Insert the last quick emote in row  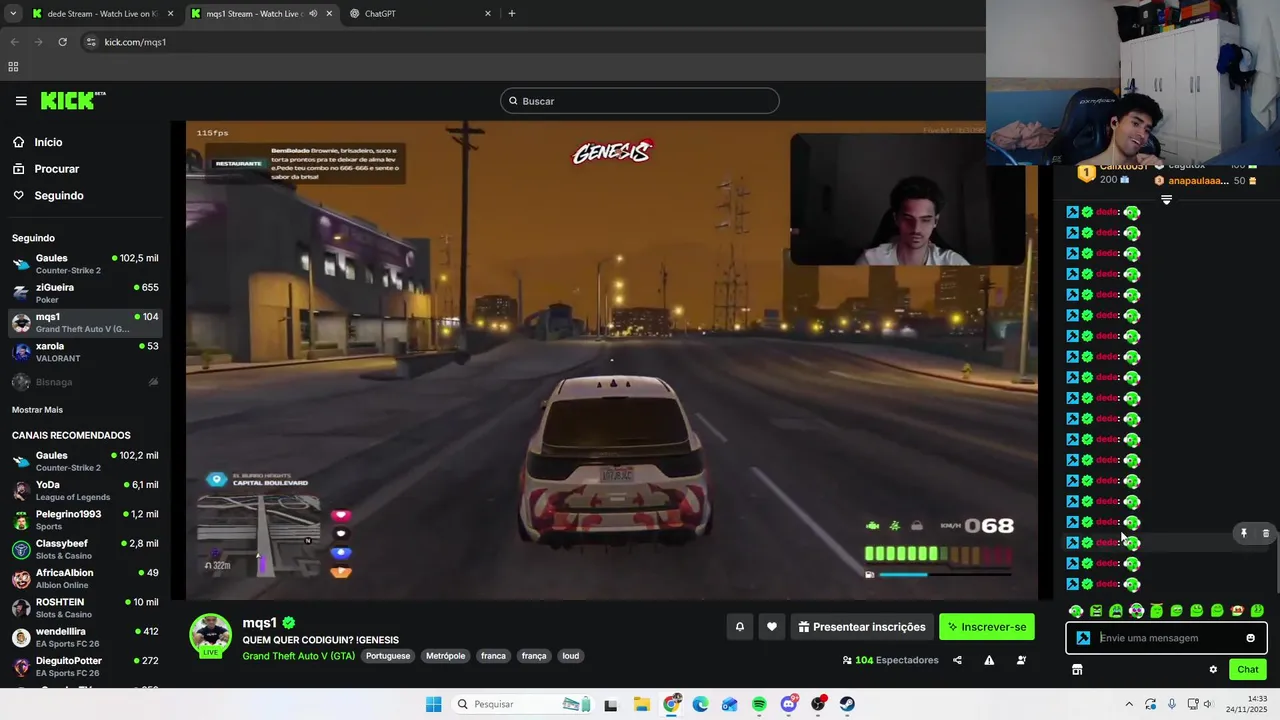point(1257,611)
